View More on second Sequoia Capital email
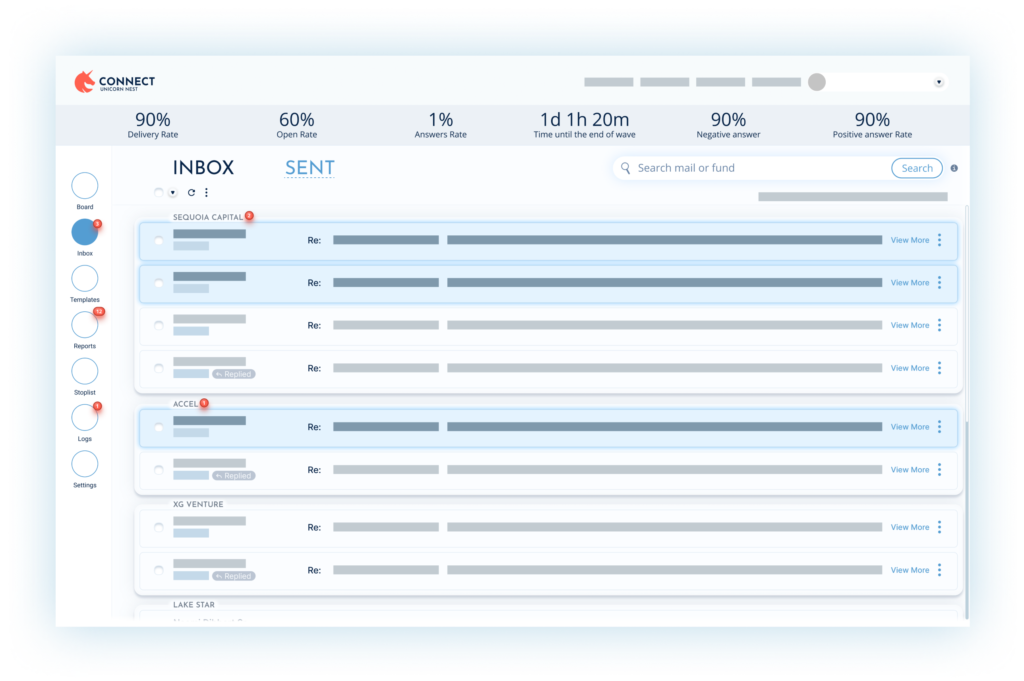The image size is (1024, 681). click(910, 283)
